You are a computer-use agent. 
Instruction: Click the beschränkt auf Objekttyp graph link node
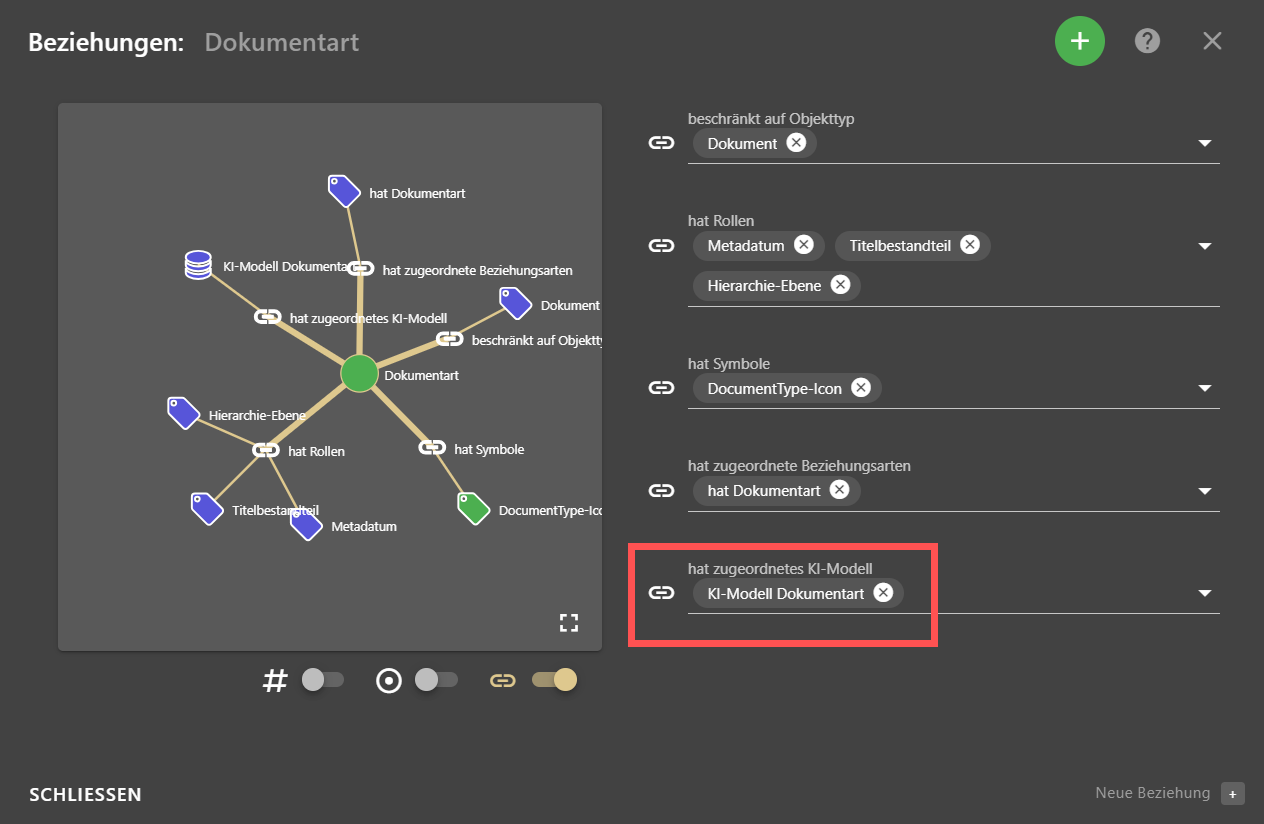point(450,339)
